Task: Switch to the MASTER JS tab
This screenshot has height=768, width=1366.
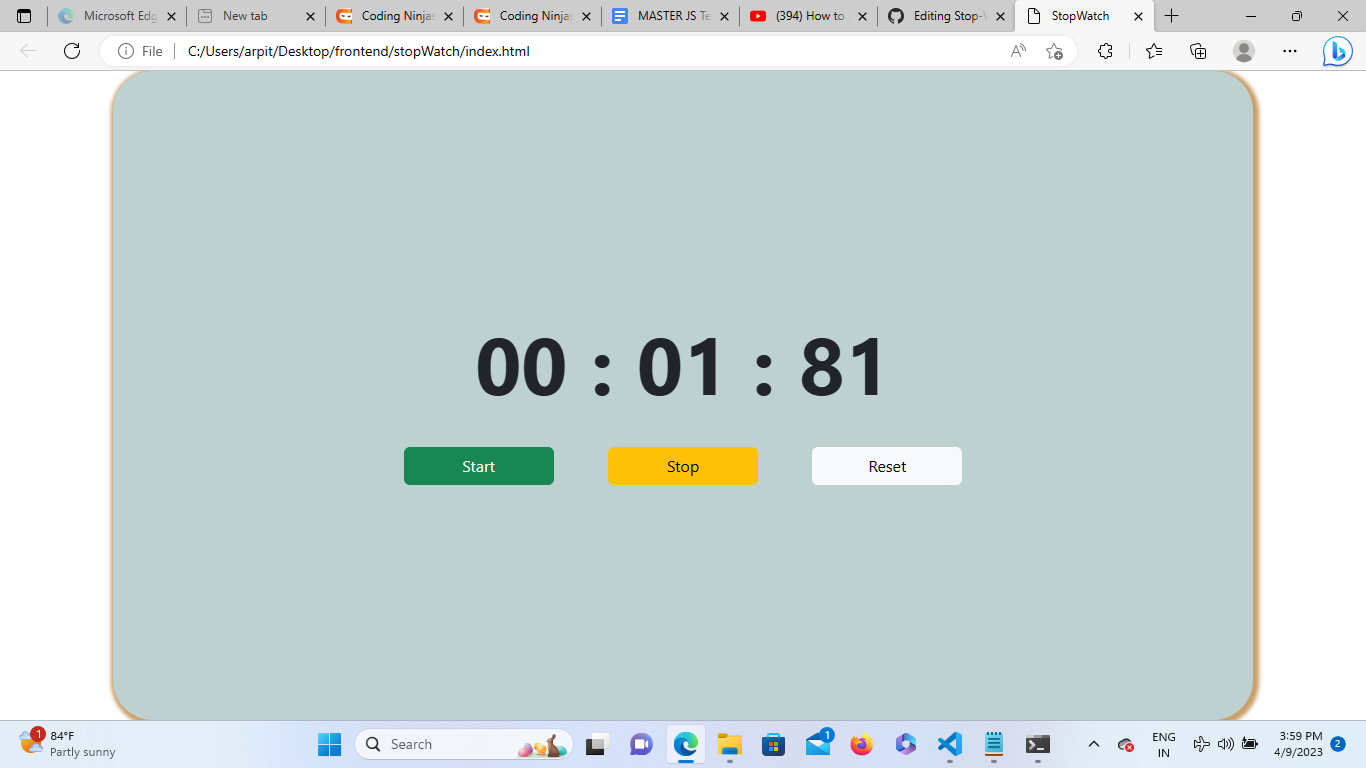Action: 666,16
